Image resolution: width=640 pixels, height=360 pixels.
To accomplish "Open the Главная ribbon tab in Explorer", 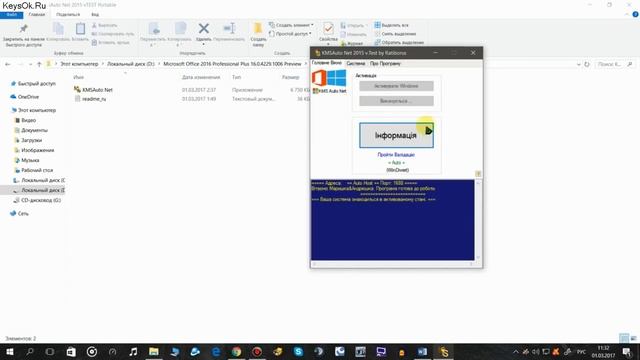I will [37, 15].
